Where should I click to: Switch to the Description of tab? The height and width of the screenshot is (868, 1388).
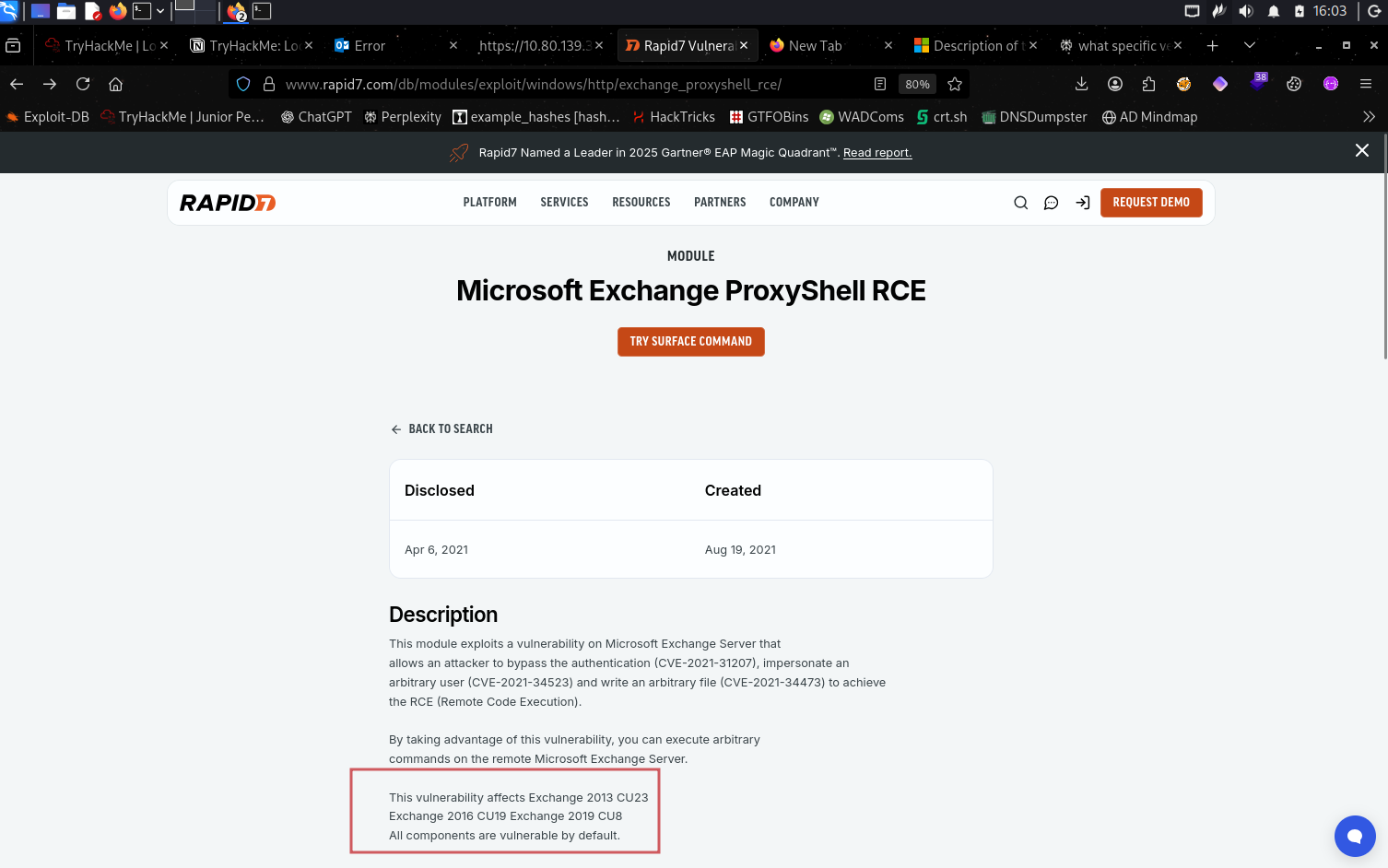coord(974,45)
